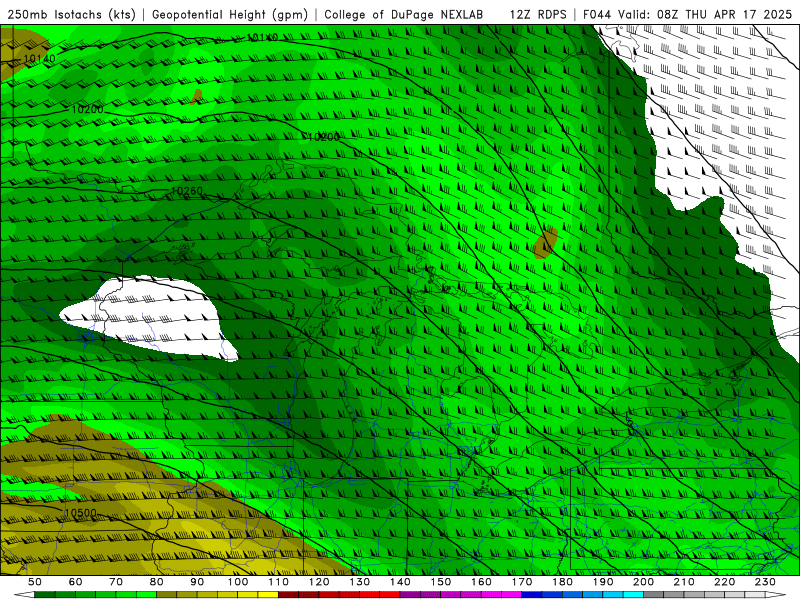Click the 130 value on the color scale
Image resolution: width=800 pixels, height=600 pixels.
pyautogui.click(x=360, y=582)
